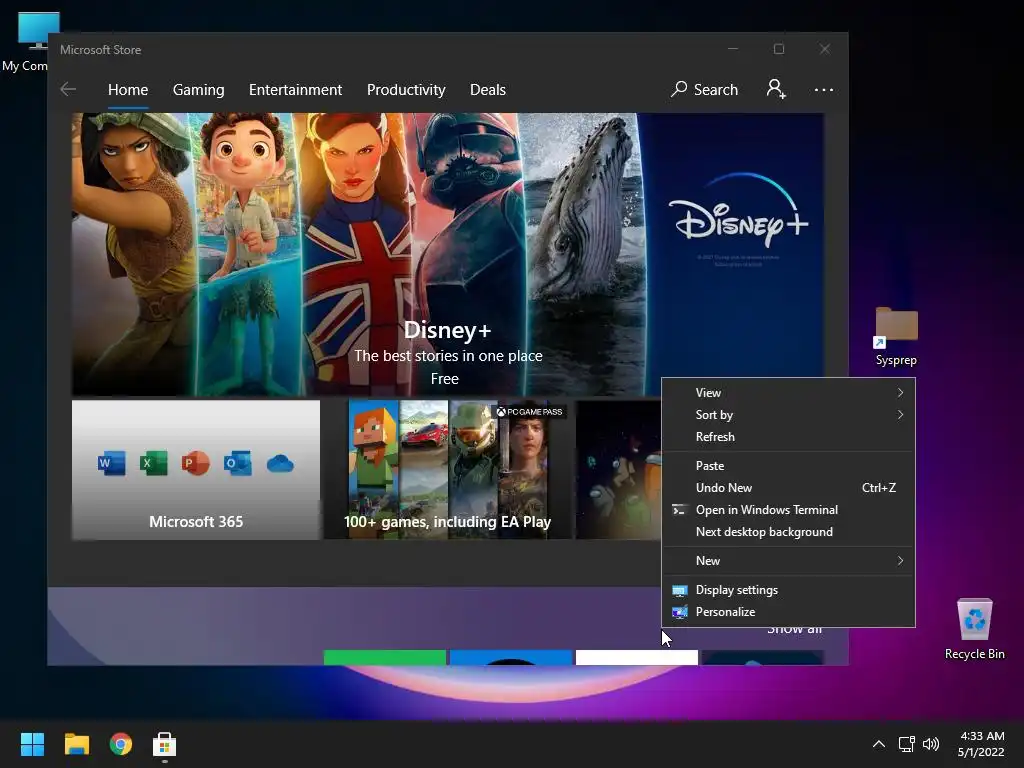Choose Paste in the context menu
The height and width of the screenshot is (768, 1024).
click(788, 466)
